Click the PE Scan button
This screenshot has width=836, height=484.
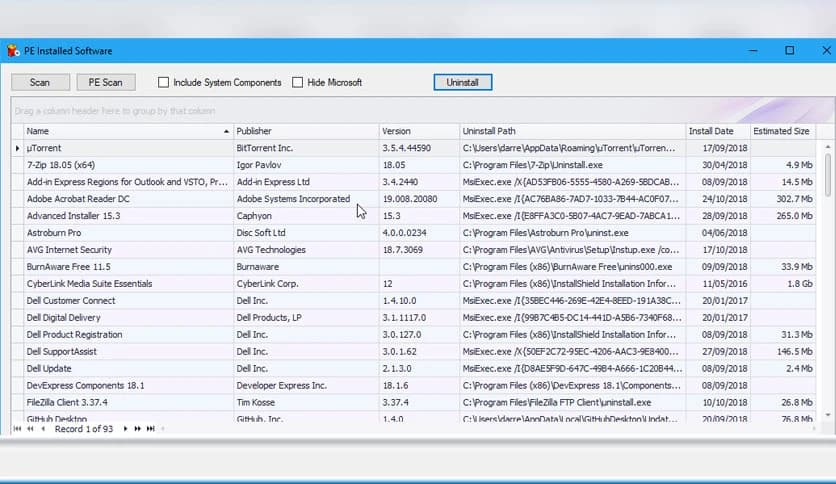point(106,82)
